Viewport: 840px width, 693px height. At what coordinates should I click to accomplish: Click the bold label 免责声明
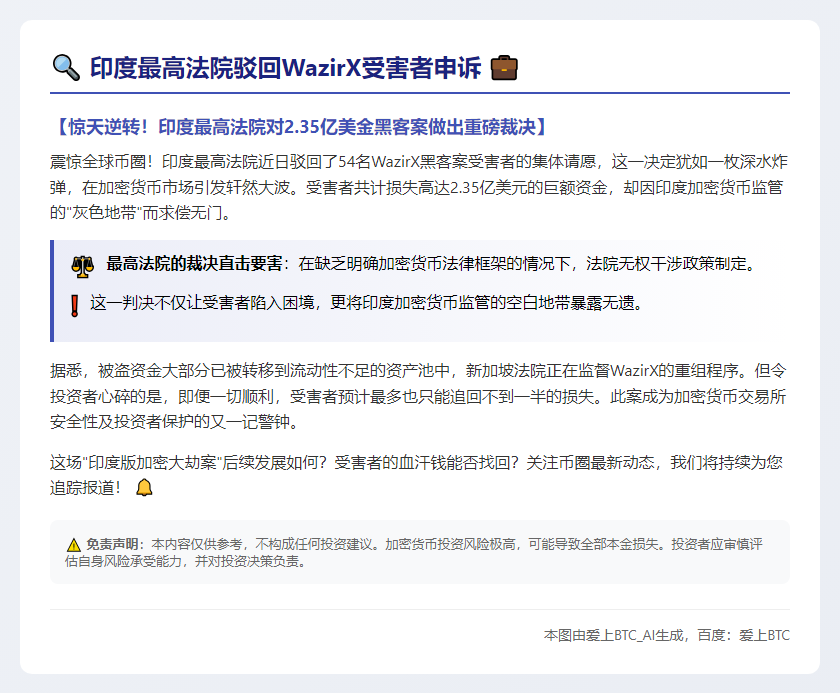click(112, 544)
